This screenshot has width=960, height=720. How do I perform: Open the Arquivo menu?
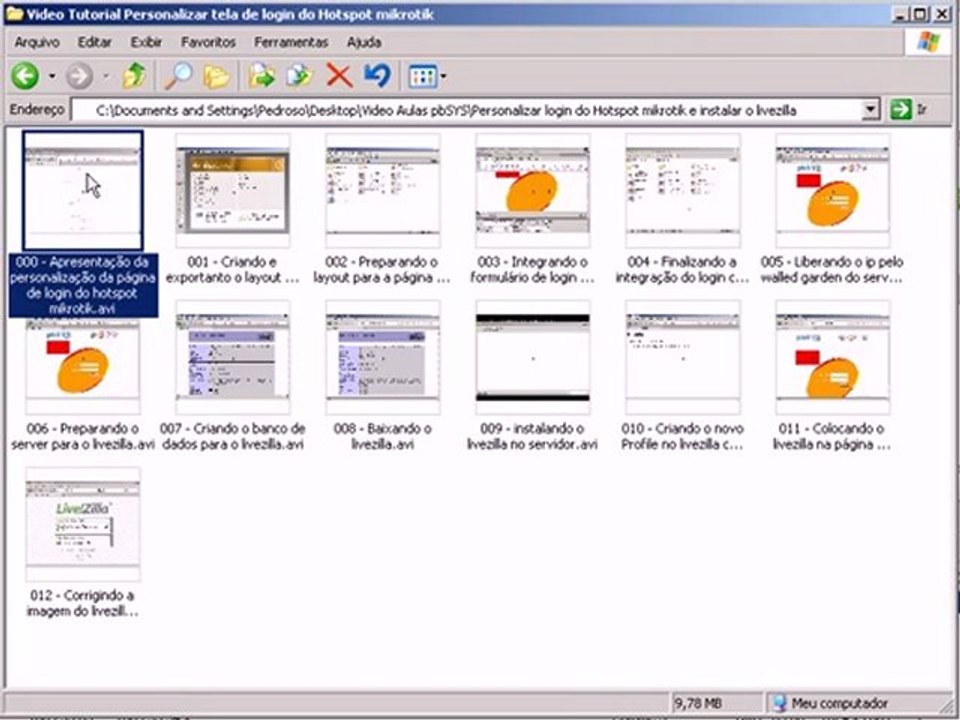coord(37,42)
